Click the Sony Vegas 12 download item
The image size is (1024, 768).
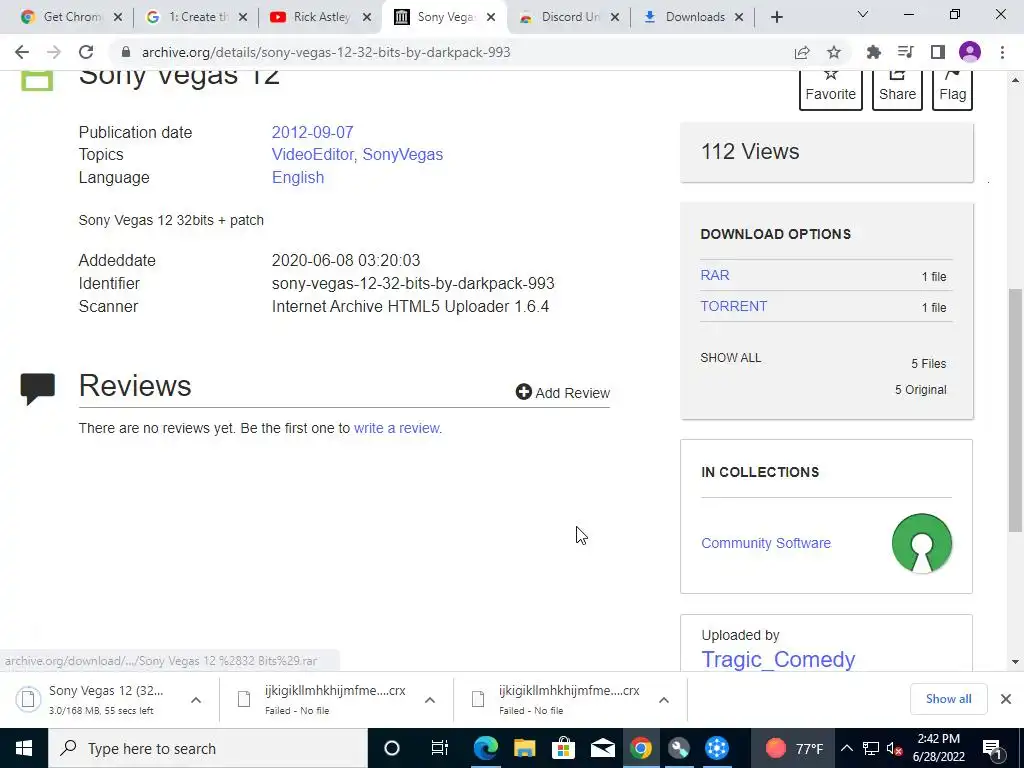(98, 699)
